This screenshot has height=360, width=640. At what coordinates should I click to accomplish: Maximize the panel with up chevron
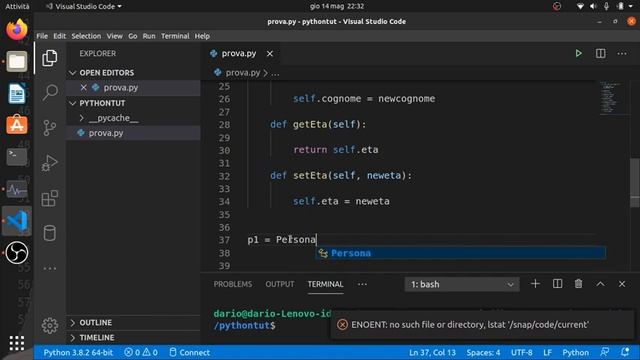(600, 284)
